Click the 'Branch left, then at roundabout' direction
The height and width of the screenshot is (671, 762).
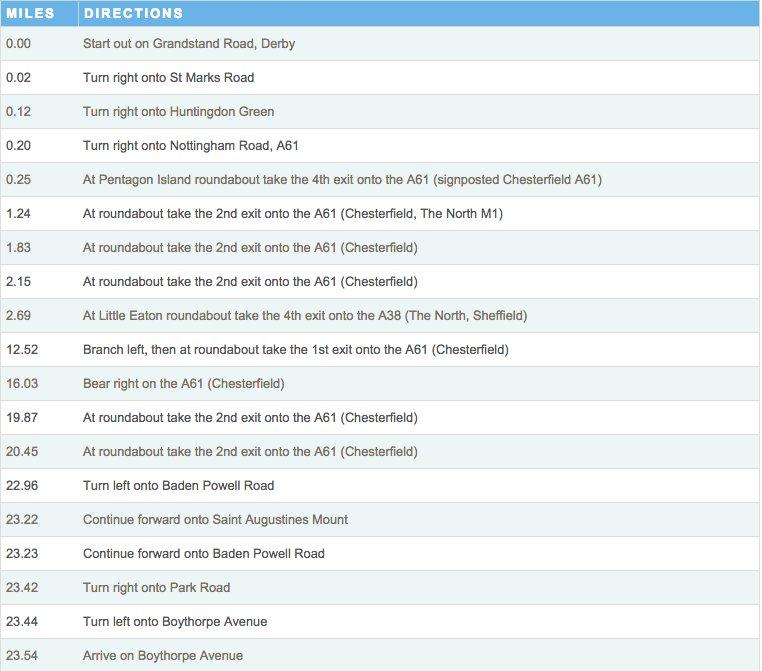295,350
